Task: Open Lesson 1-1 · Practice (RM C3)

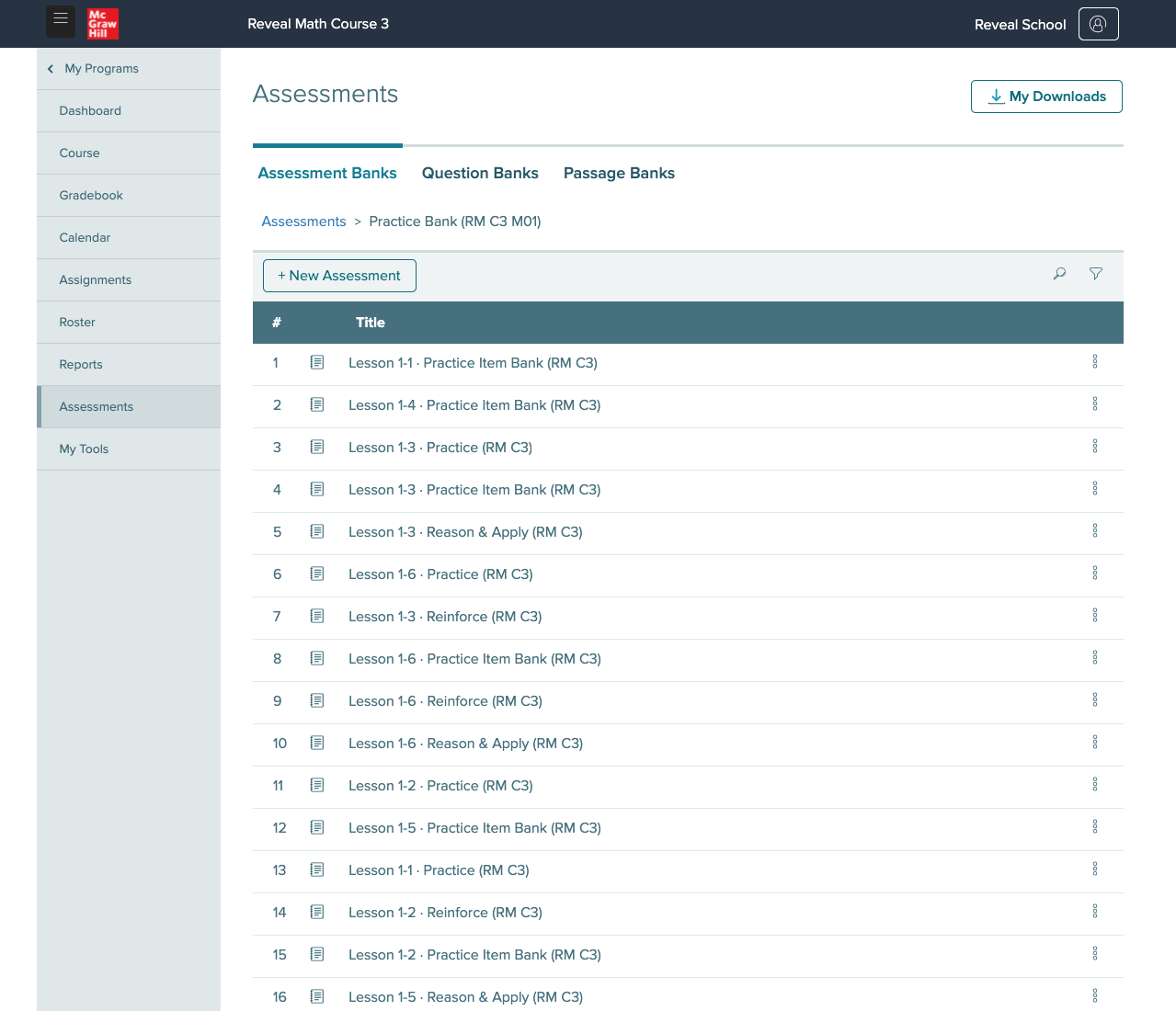Action: pyautogui.click(x=439, y=870)
